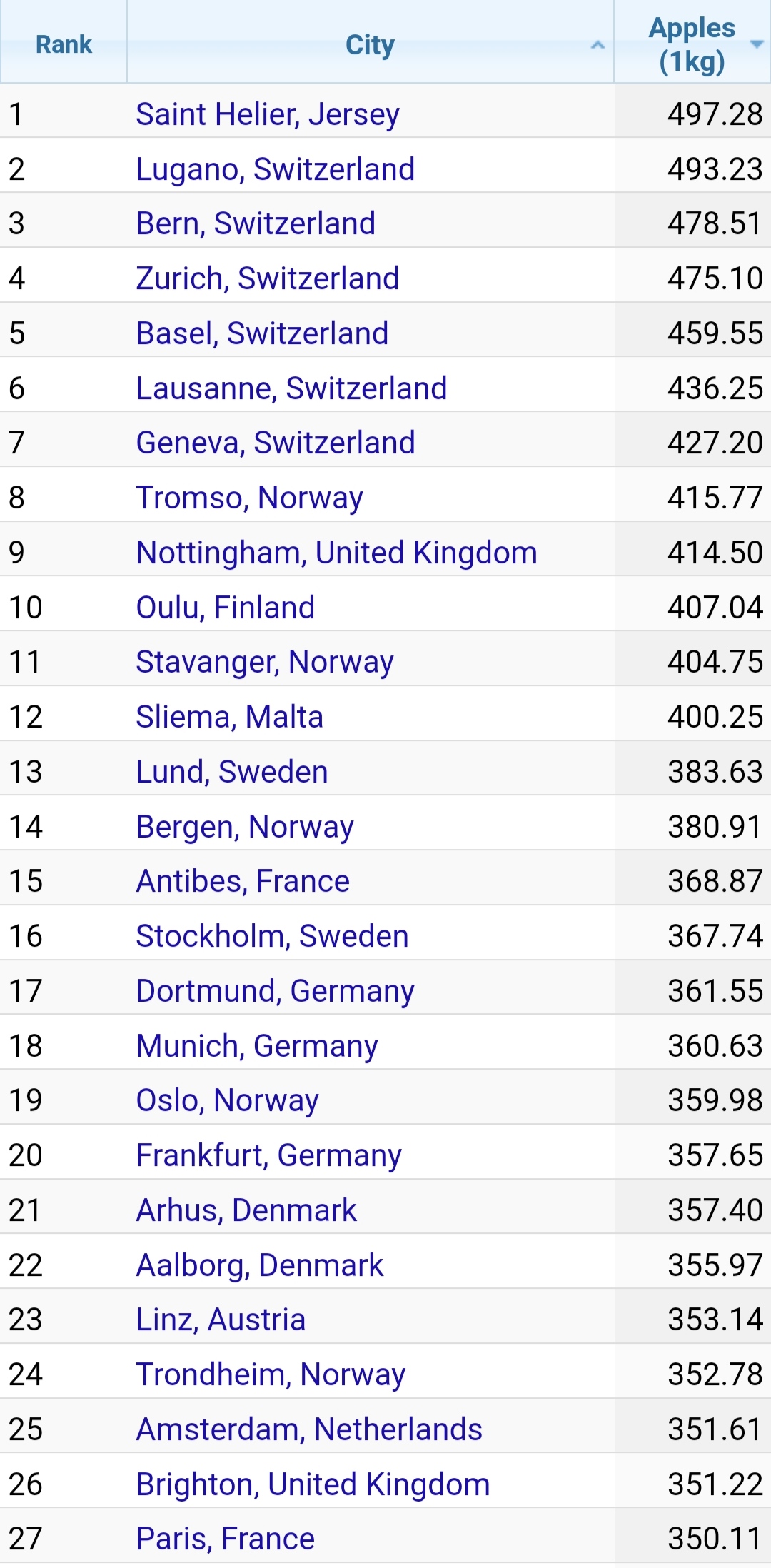Click the Apples (1kg) sort arrow
Screen dimensions: 771x1568
757,44
